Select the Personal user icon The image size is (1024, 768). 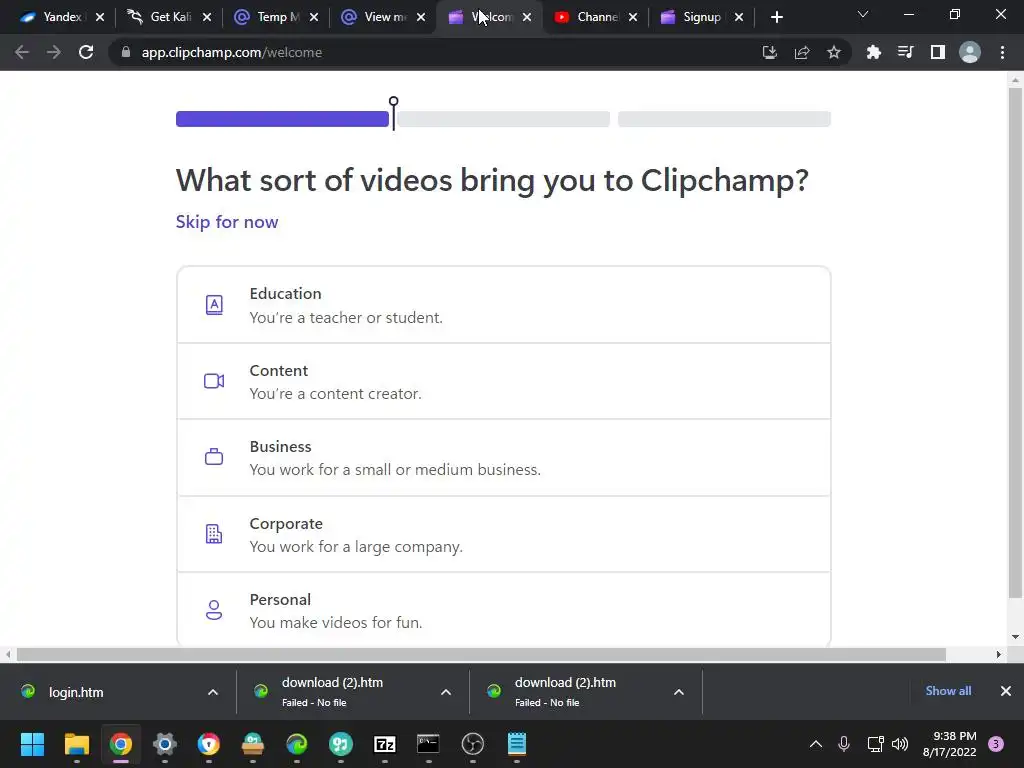(x=214, y=610)
